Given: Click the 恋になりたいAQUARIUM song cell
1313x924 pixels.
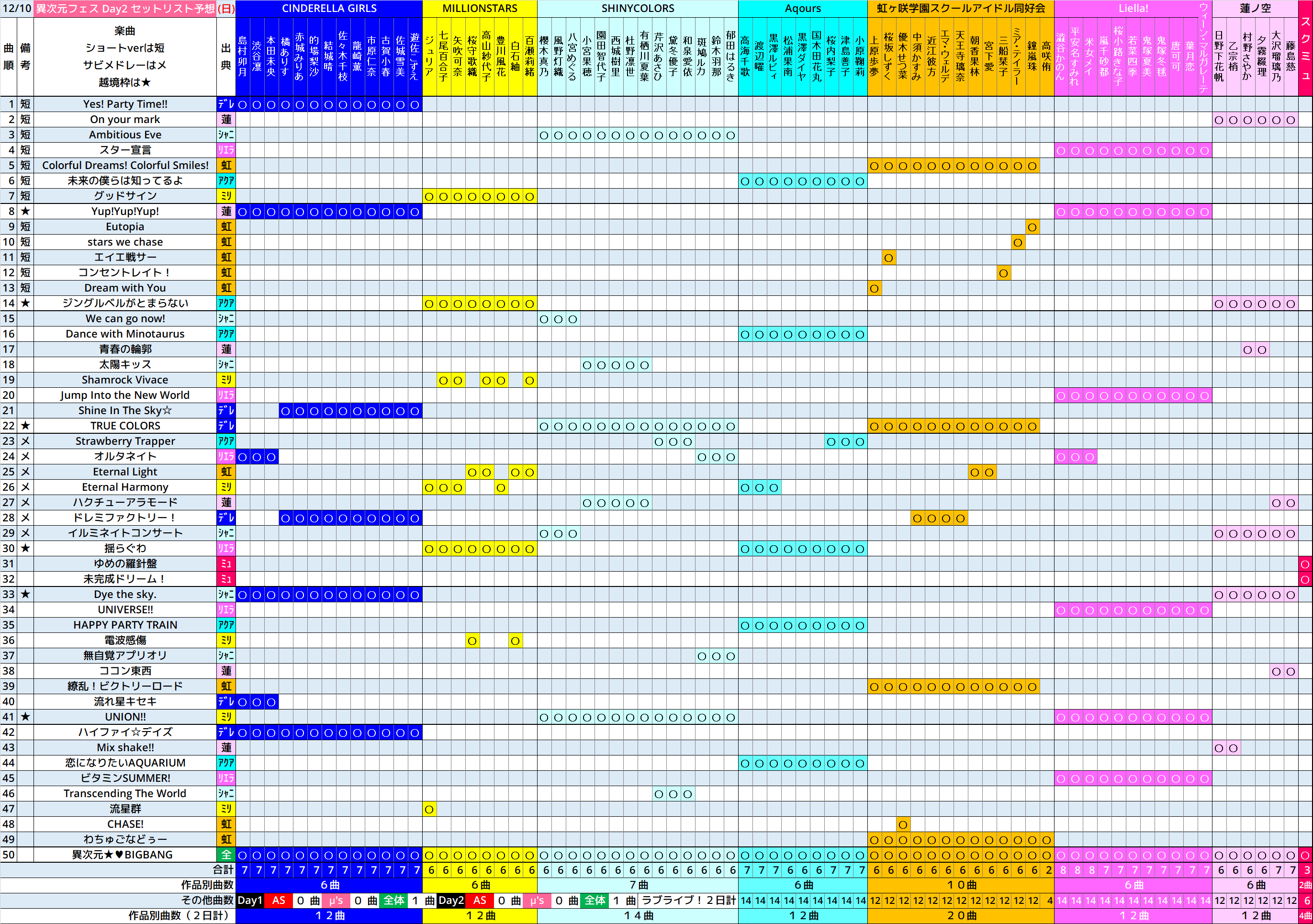Looking at the screenshot, I should (x=125, y=763).
